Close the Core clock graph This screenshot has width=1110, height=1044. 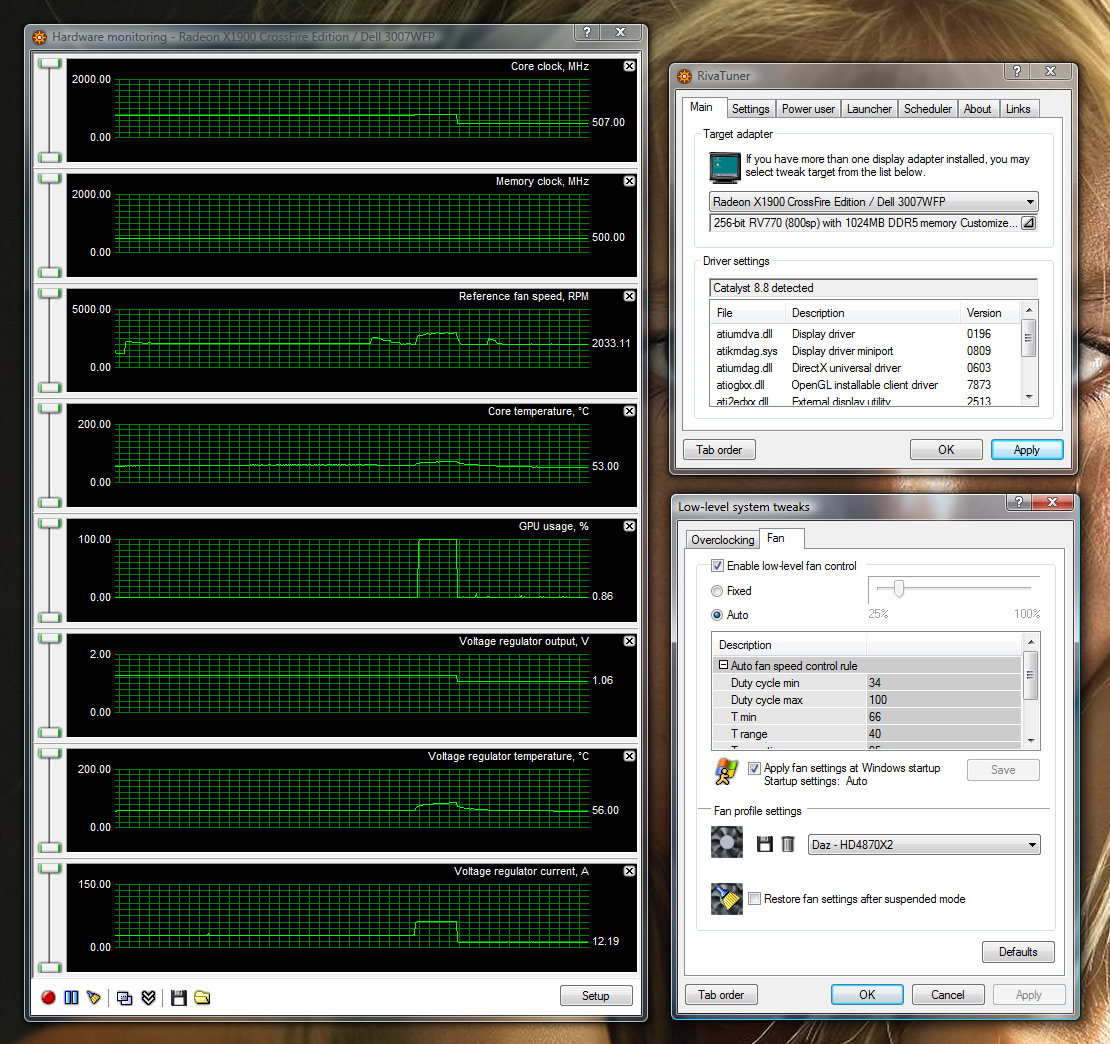(x=629, y=66)
